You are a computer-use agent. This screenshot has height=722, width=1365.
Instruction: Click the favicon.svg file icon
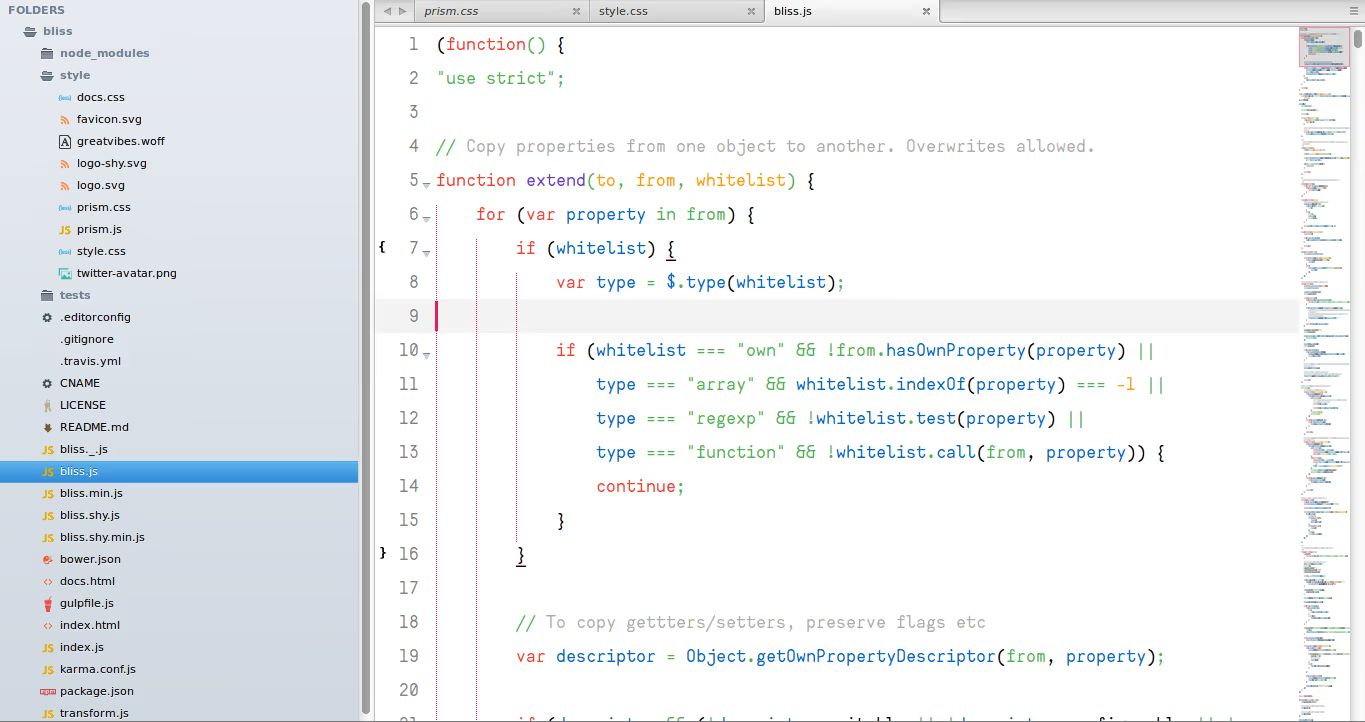click(x=65, y=119)
